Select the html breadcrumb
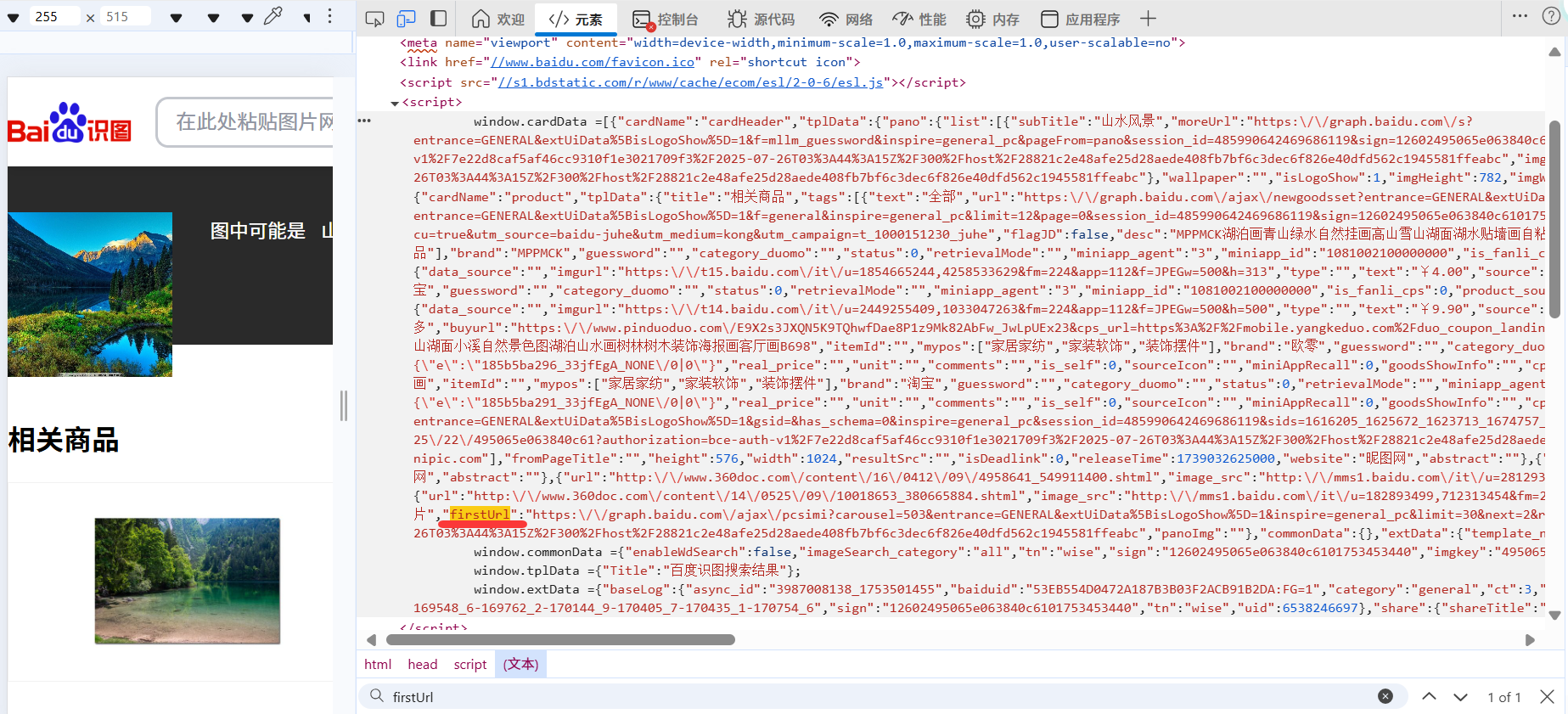Image resolution: width=1568 pixels, height=714 pixels. click(x=378, y=664)
